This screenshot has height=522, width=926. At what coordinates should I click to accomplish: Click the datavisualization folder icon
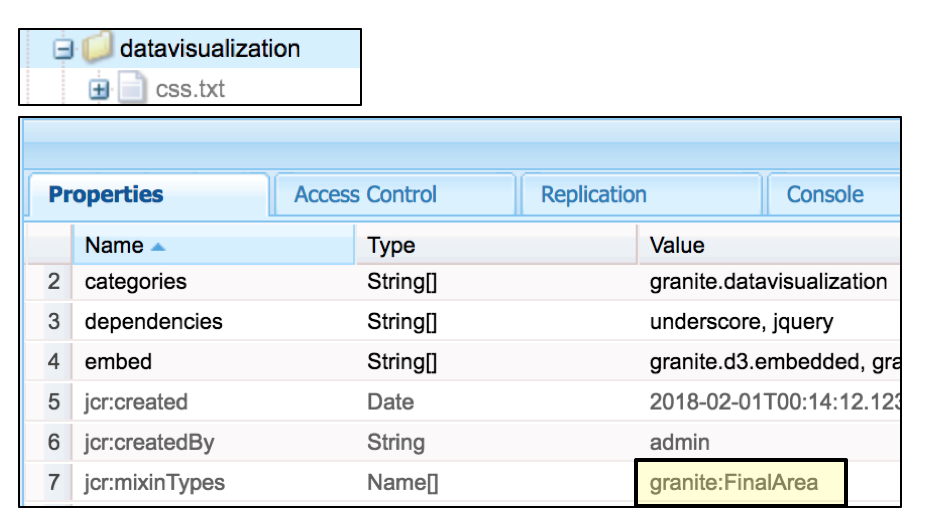point(98,49)
